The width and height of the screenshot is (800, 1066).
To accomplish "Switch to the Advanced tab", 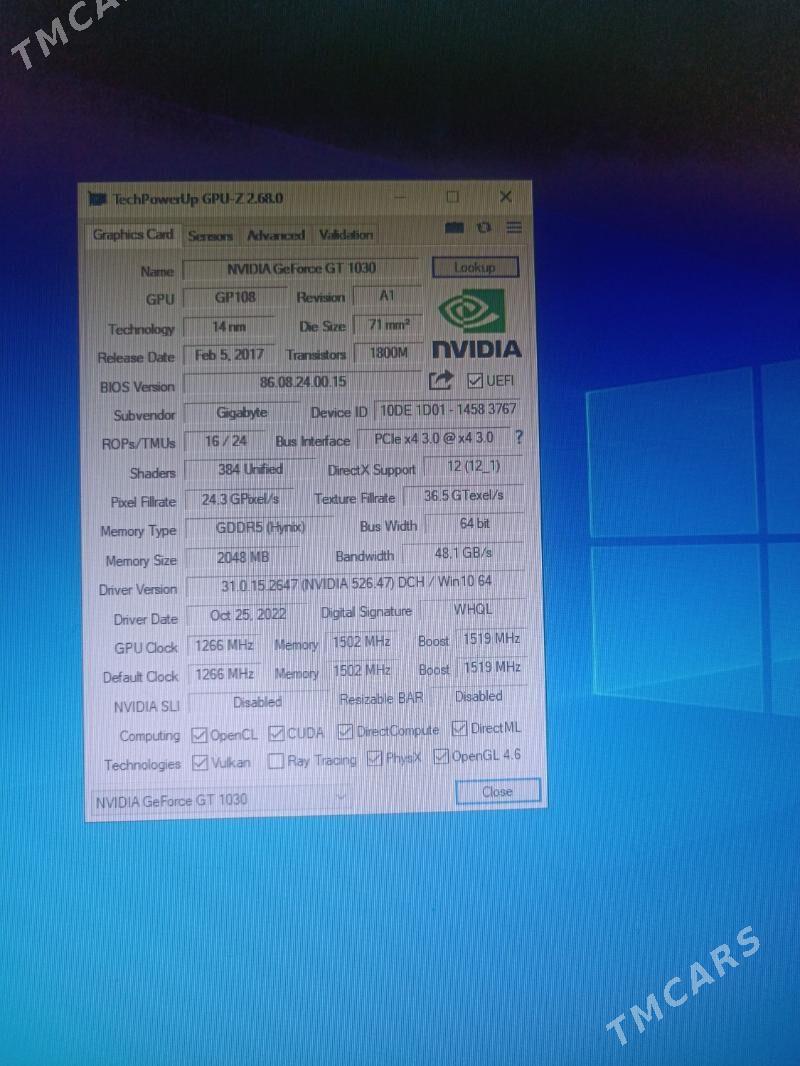I will [275, 235].
